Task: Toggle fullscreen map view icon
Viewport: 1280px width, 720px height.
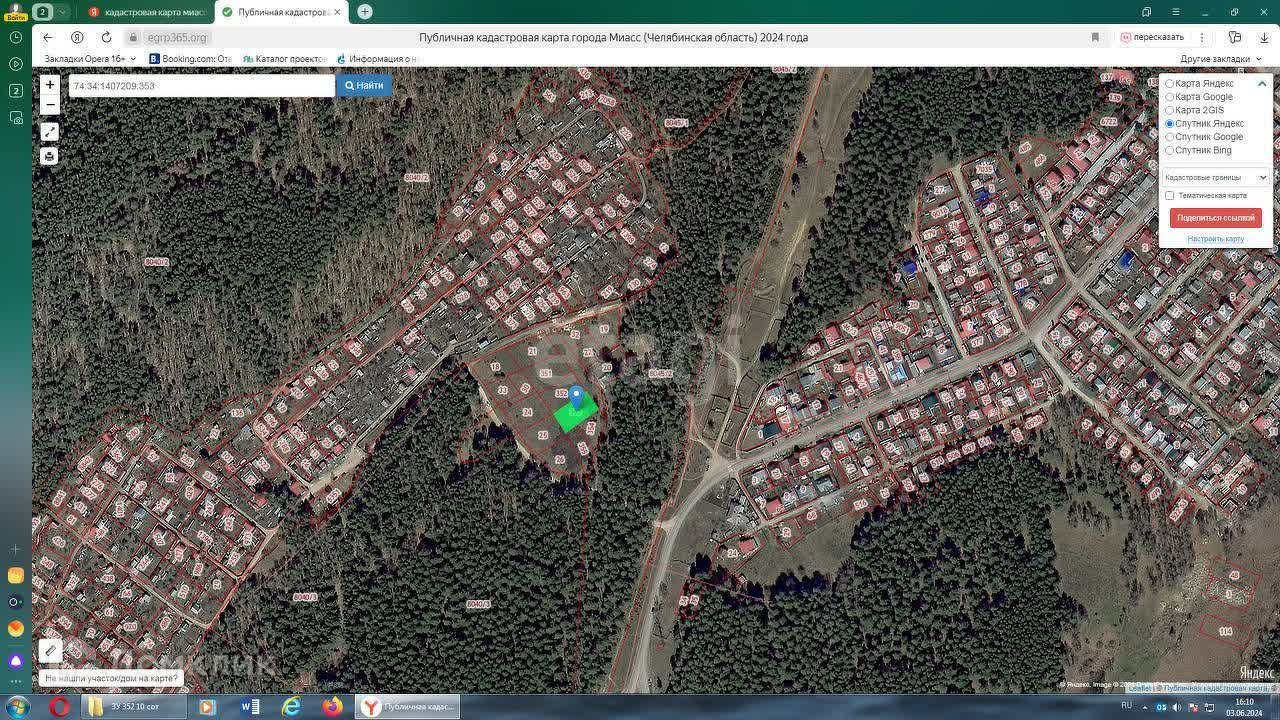Action: [50, 132]
